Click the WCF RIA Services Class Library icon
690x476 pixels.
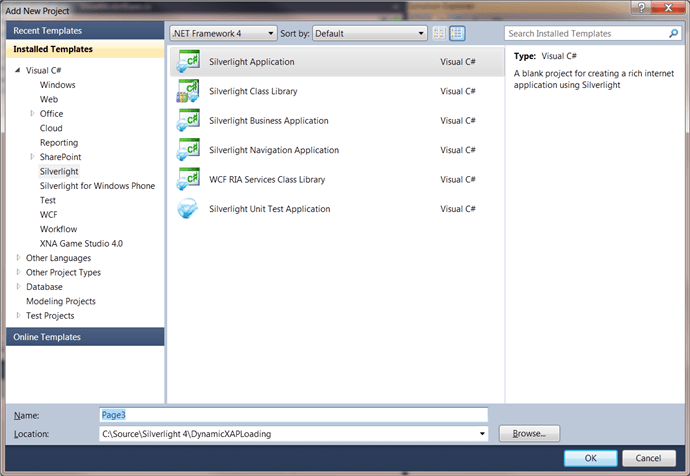tap(188, 179)
